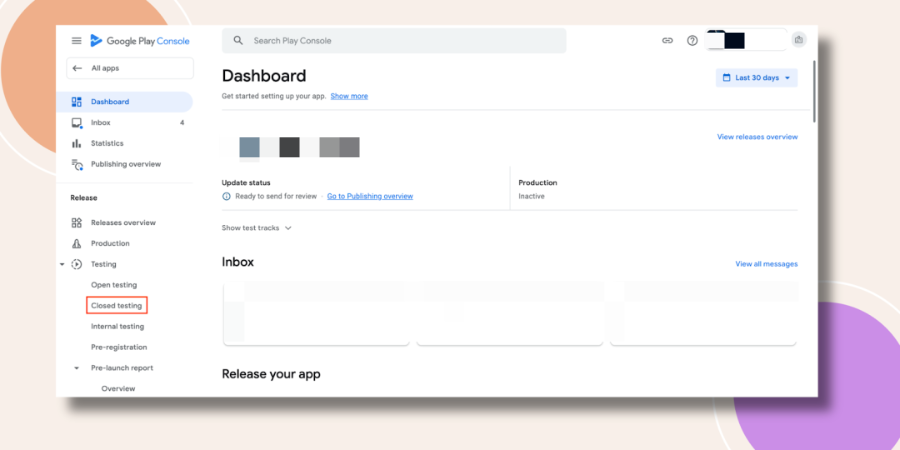Collapse the Testing section arrow
This screenshot has height=450, width=900.
pyautogui.click(x=62, y=265)
